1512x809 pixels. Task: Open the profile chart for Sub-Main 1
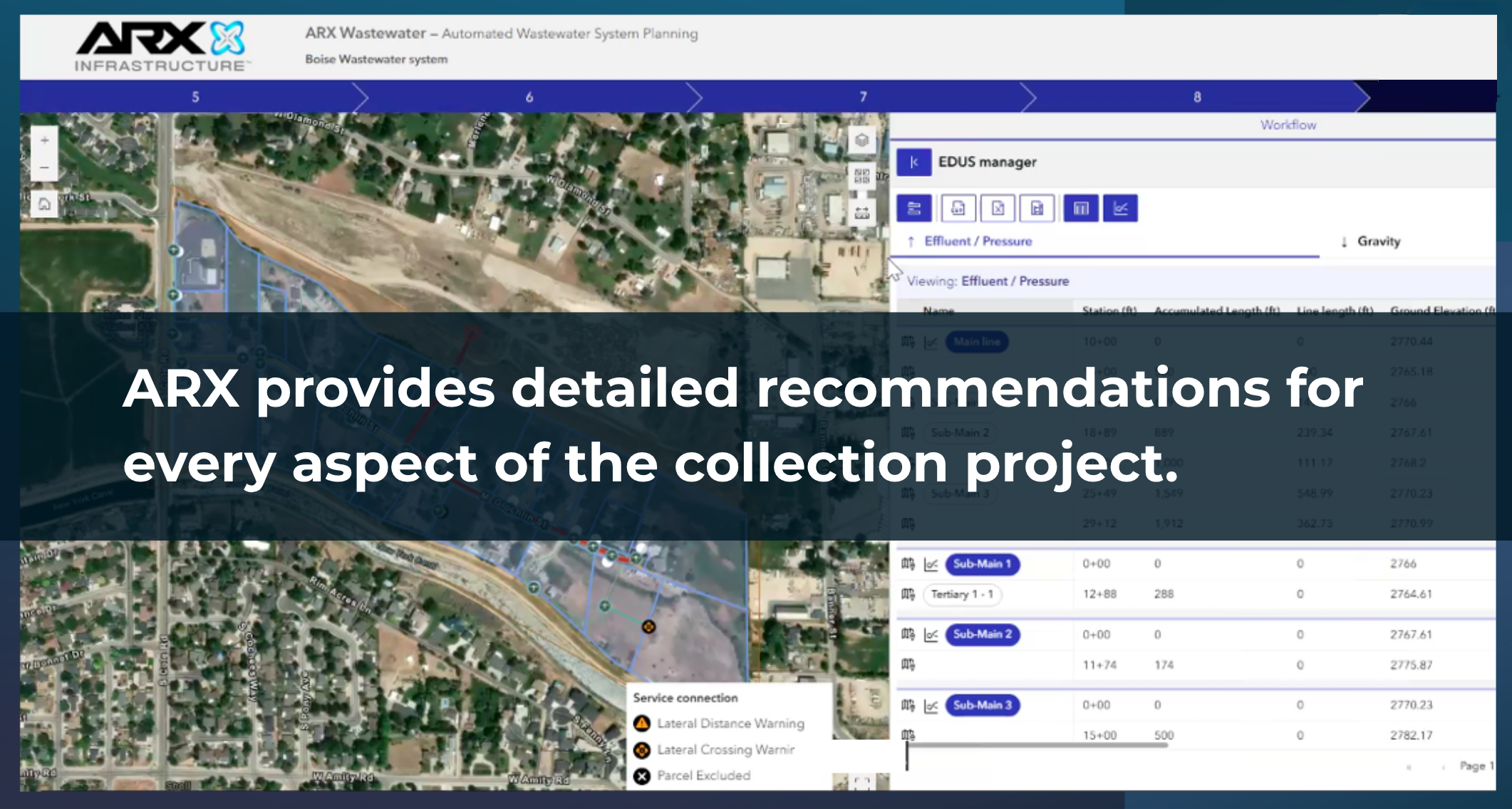click(x=931, y=565)
